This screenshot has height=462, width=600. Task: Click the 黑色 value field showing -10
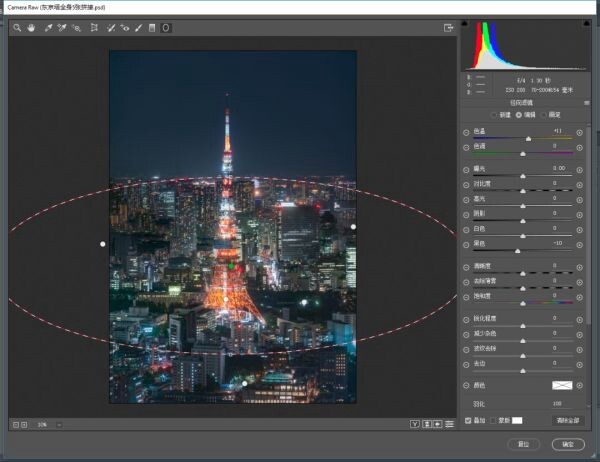558,243
